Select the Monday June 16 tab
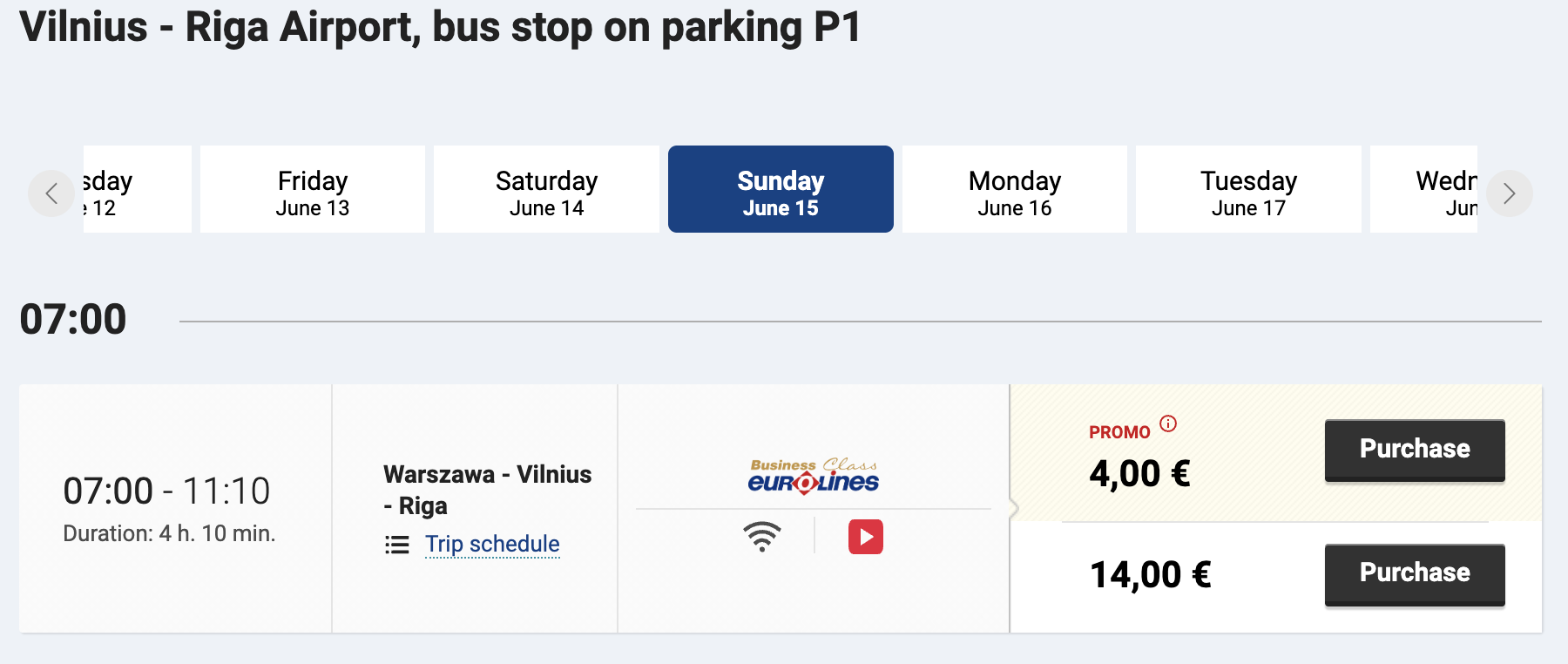 (x=1015, y=189)
